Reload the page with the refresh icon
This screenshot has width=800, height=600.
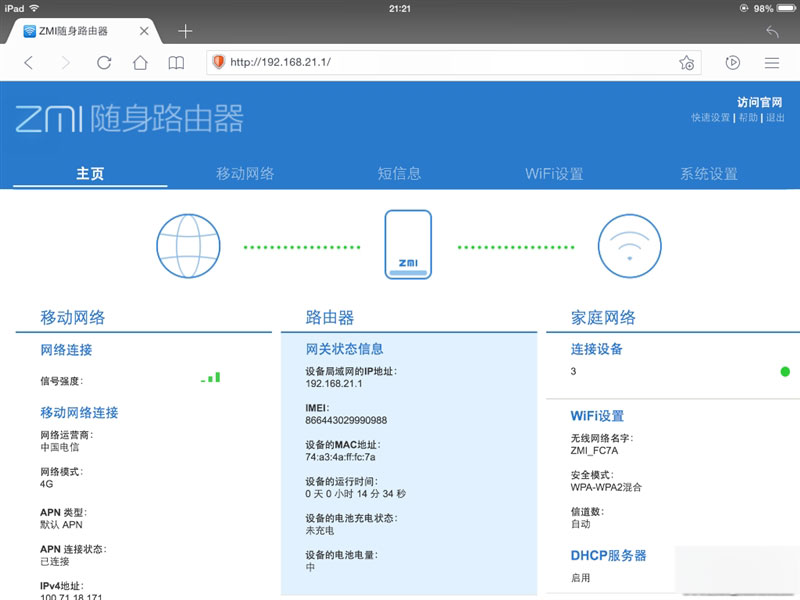(104, 62)
